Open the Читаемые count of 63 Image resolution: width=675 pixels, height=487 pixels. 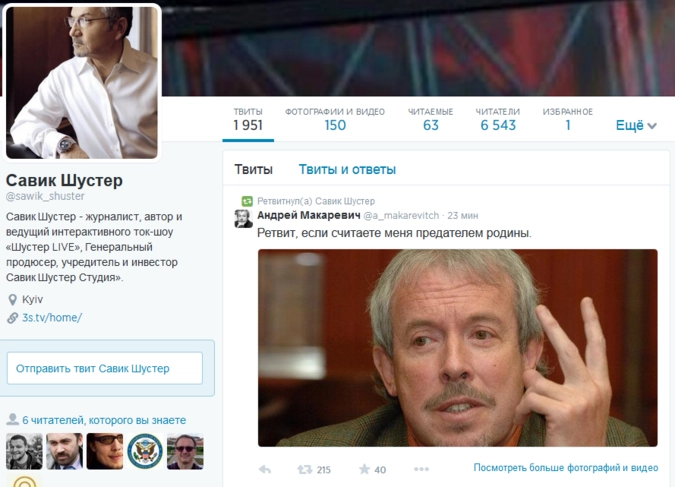[430, 119]
